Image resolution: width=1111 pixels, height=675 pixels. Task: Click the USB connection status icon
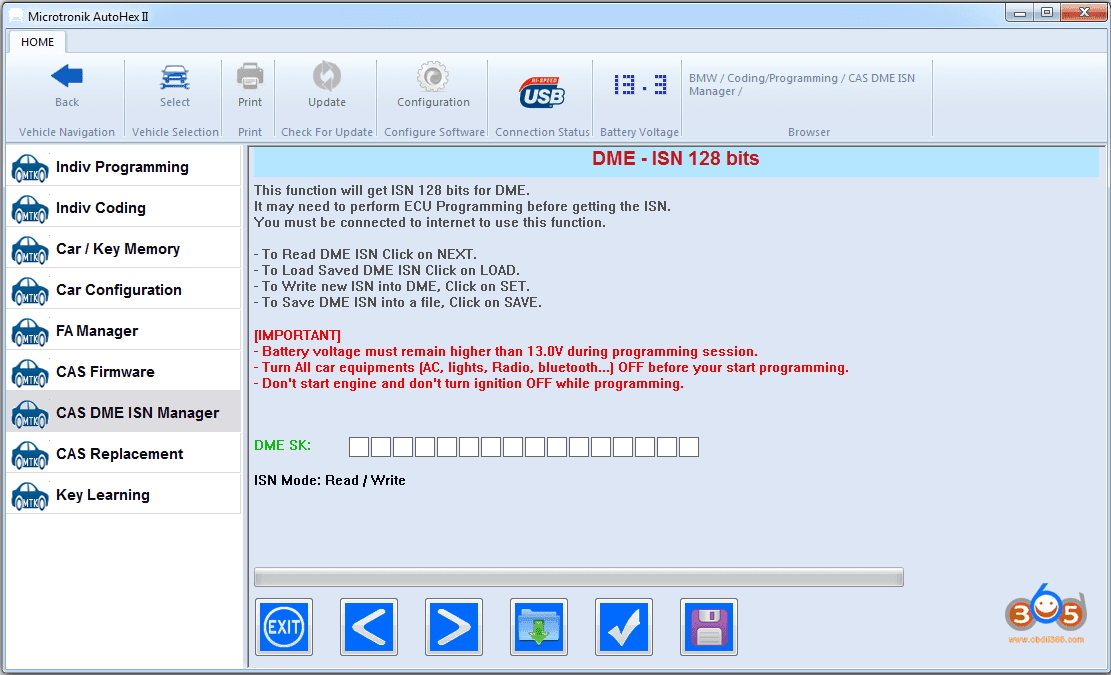click(542, 92)
